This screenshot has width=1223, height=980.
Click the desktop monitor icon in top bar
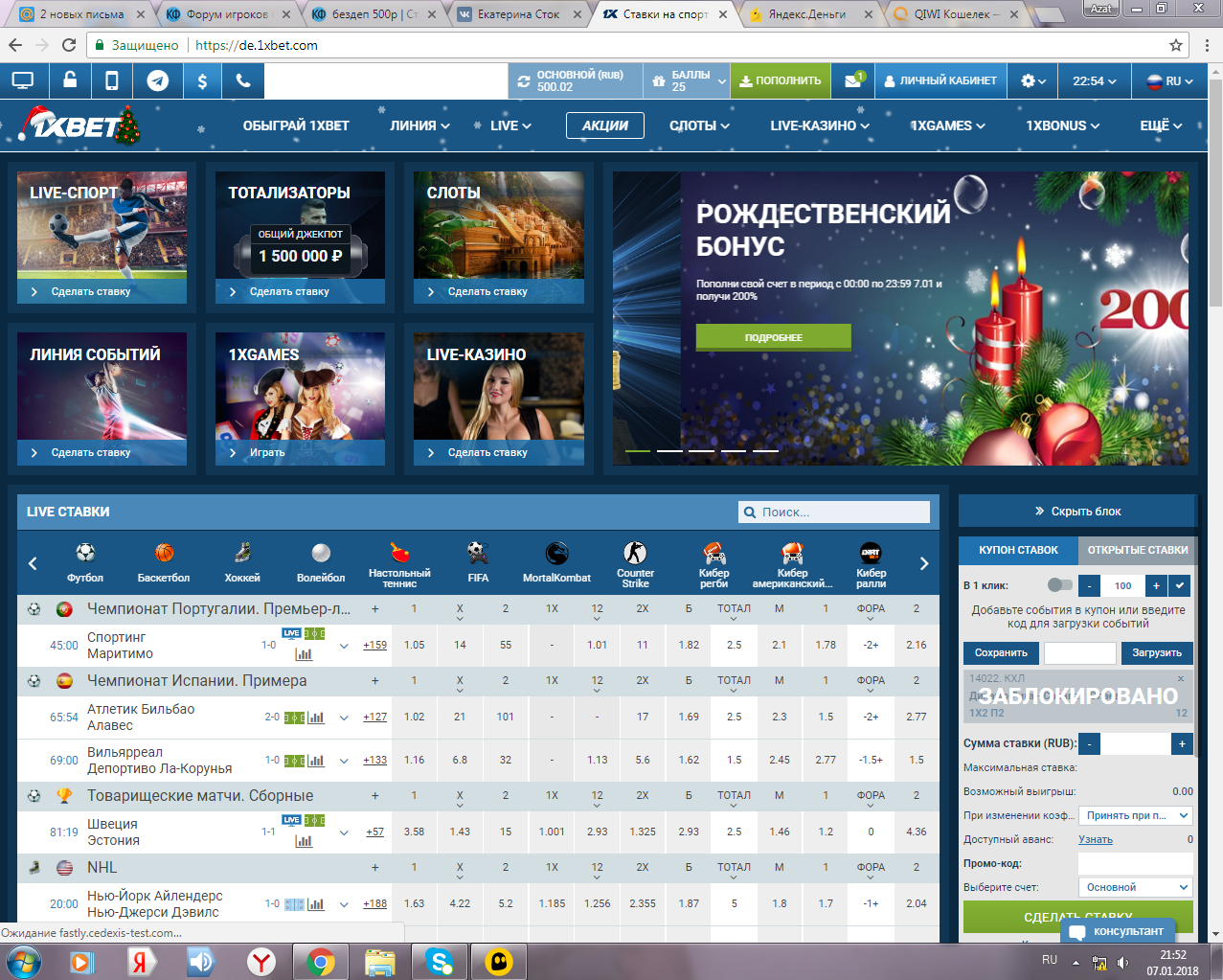pos(23,81)
